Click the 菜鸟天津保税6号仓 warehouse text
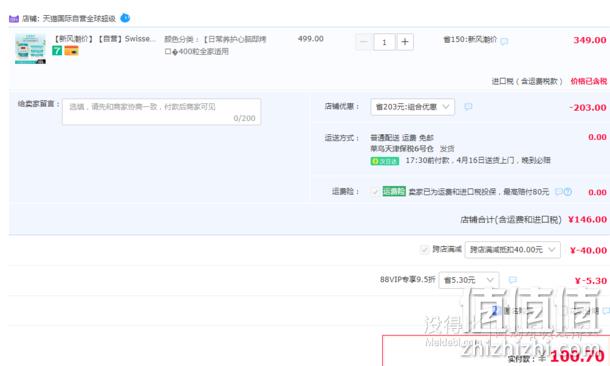 402,149
